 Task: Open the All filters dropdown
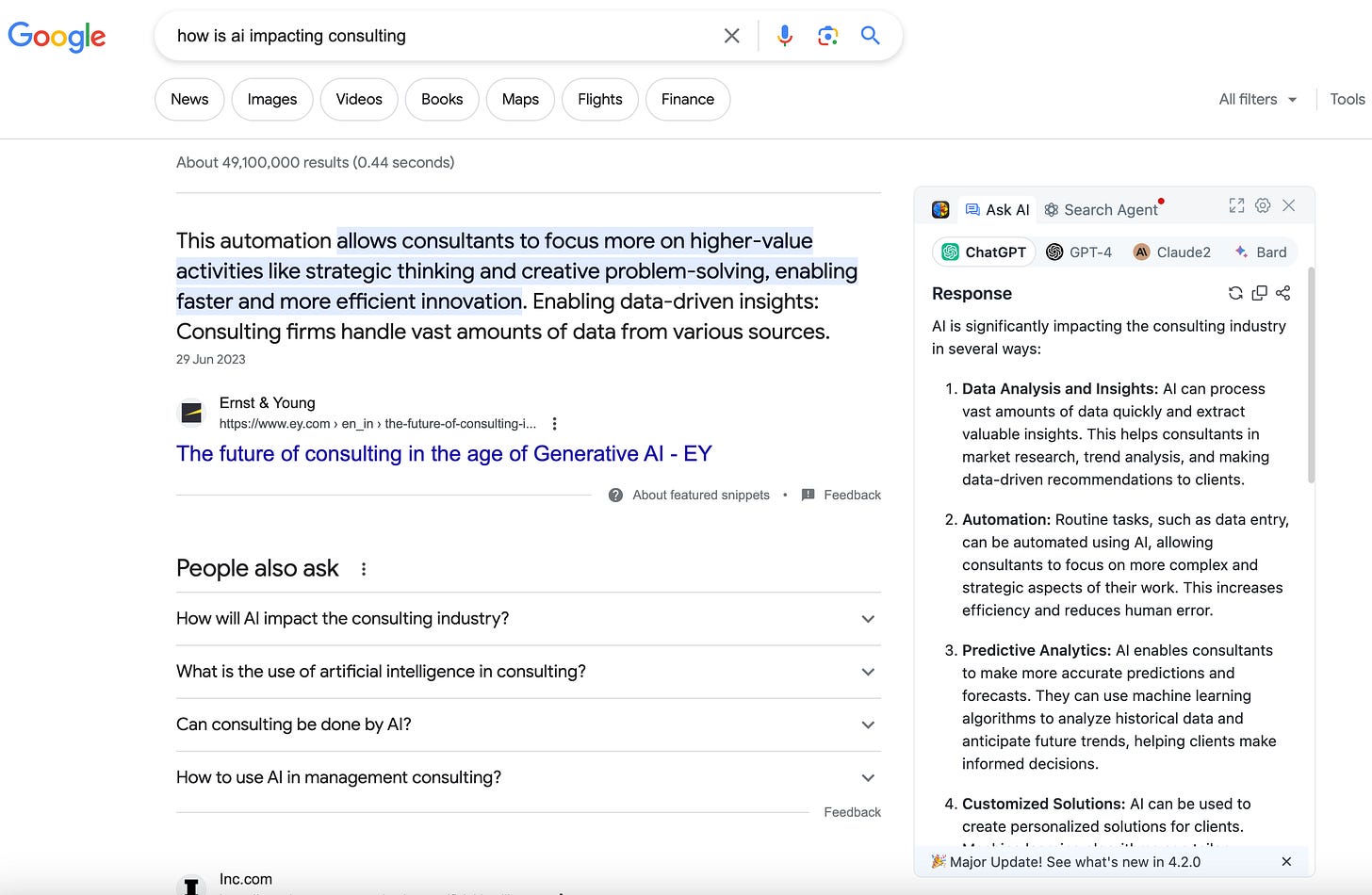coord(1258,99)
